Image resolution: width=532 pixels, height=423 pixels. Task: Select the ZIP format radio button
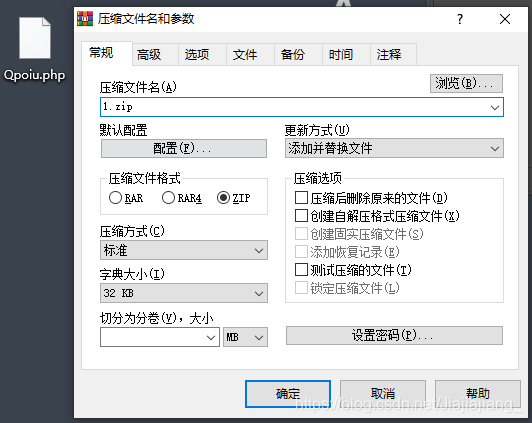coord(223,197)
